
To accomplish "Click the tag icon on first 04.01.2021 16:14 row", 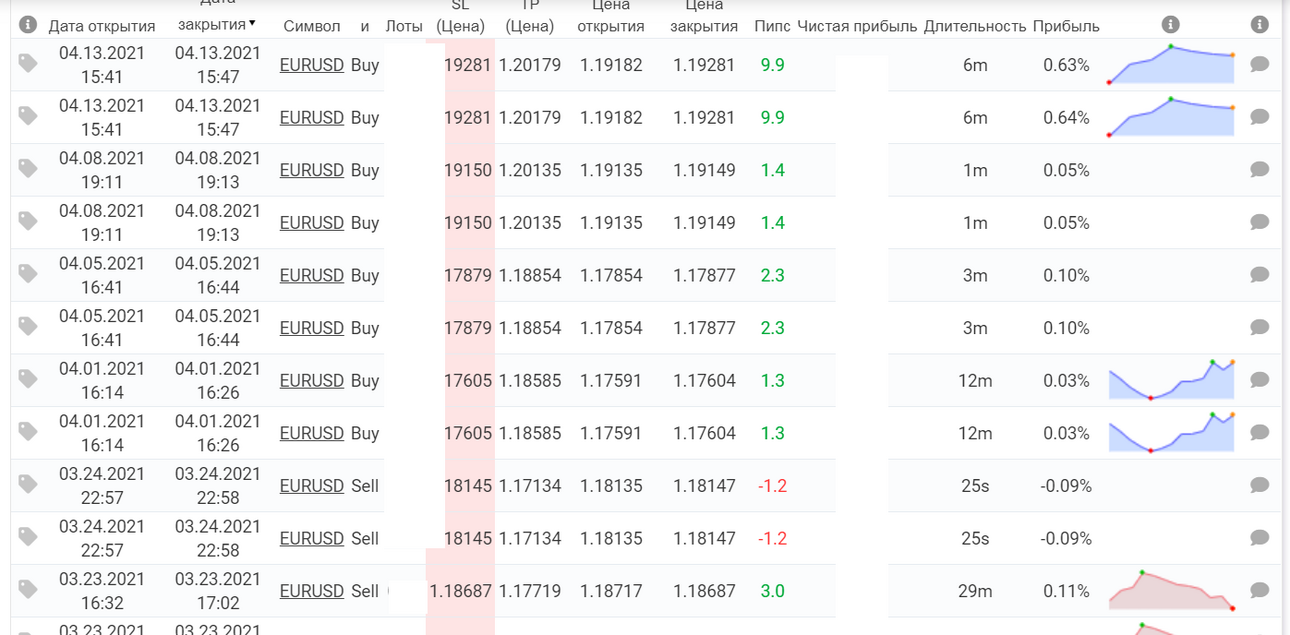I will [x=28, y=379].
